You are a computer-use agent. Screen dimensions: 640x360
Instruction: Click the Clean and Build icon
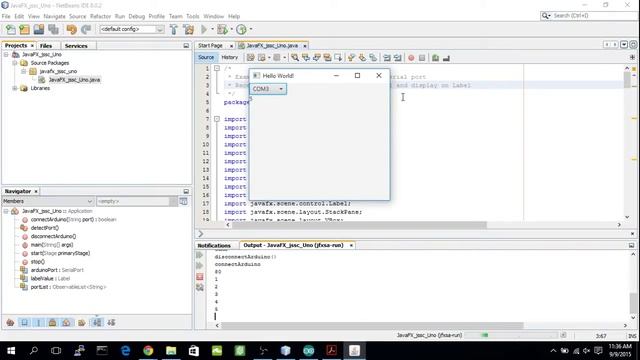[189, 29]
